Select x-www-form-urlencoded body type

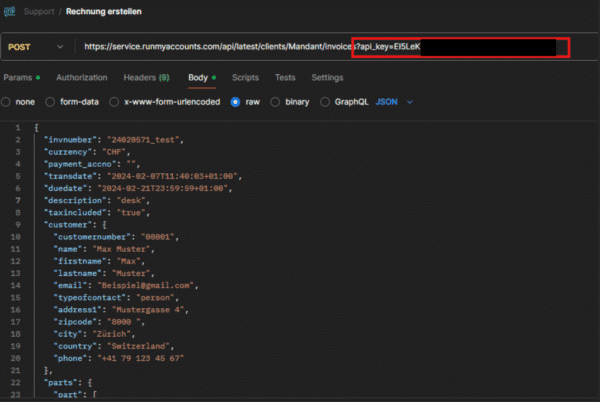click(116, 102)
